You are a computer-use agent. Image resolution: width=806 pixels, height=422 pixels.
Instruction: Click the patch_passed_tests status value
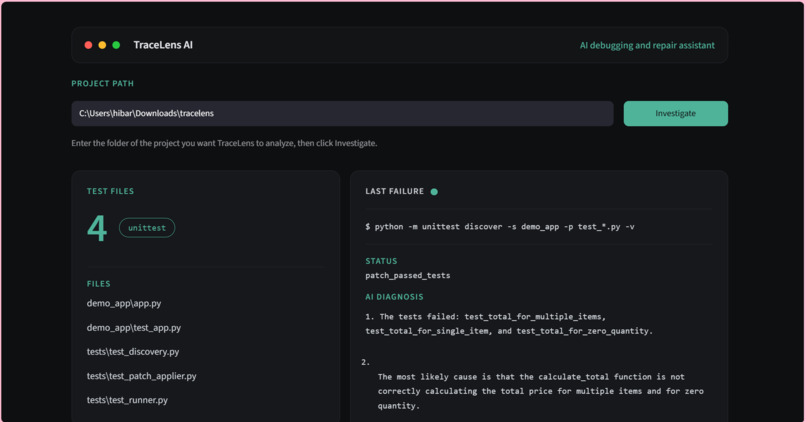[x=408, y=276]
